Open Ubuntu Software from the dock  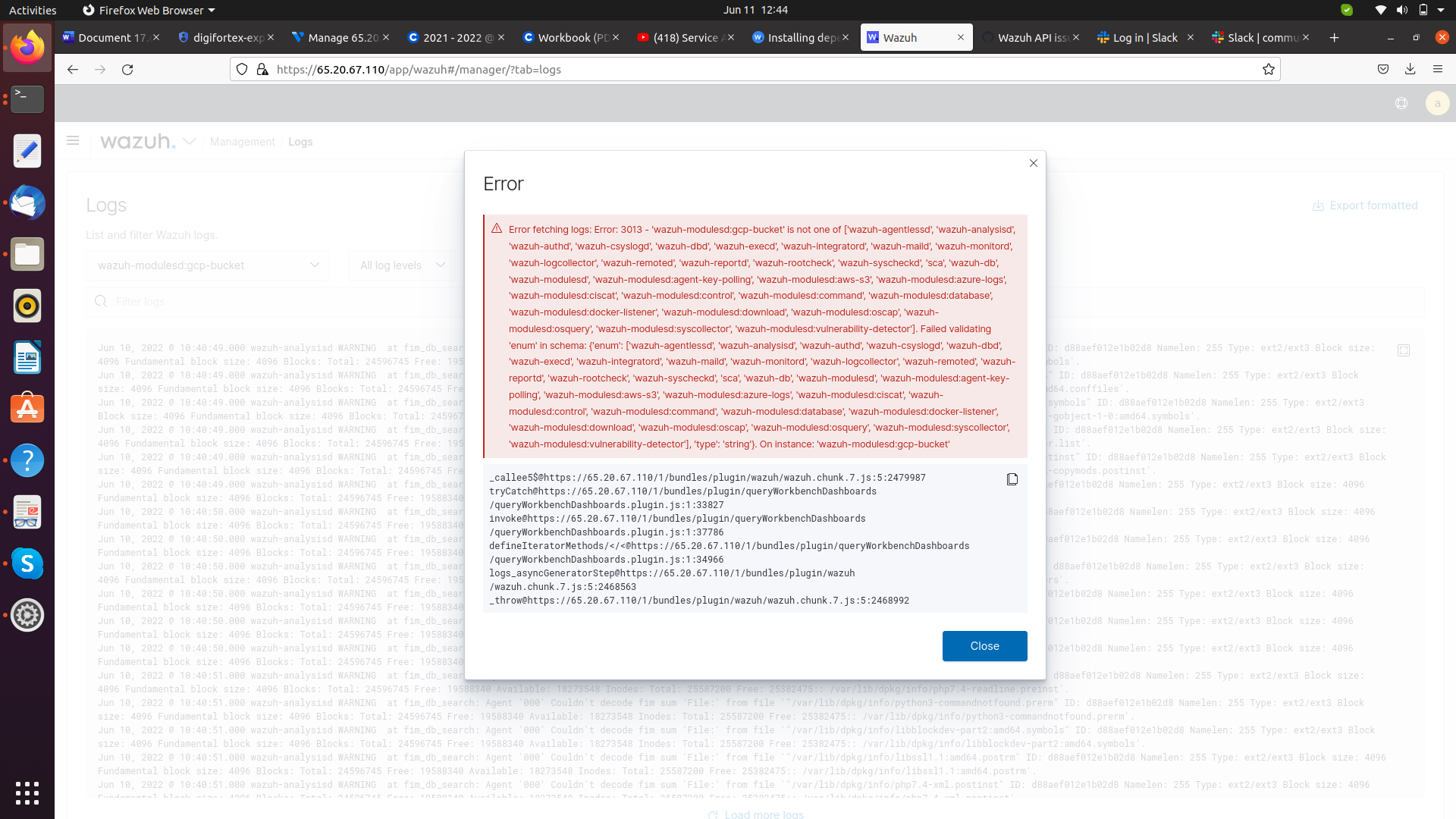pos(27,408)
